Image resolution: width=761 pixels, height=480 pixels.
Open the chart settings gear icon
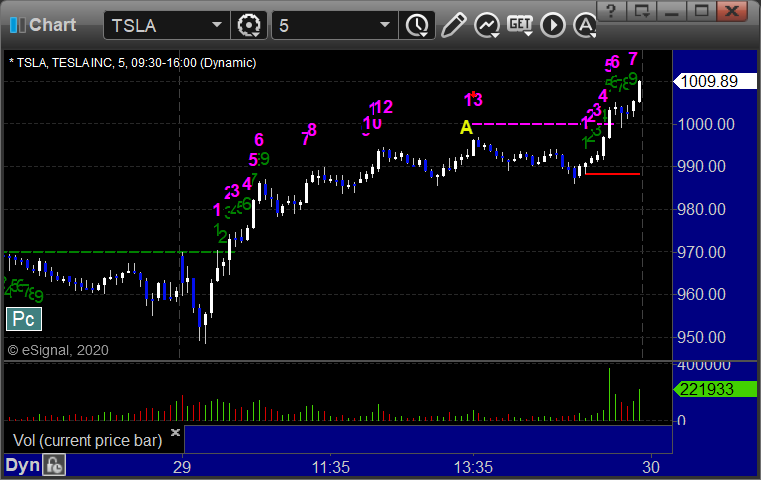(248, 25)
